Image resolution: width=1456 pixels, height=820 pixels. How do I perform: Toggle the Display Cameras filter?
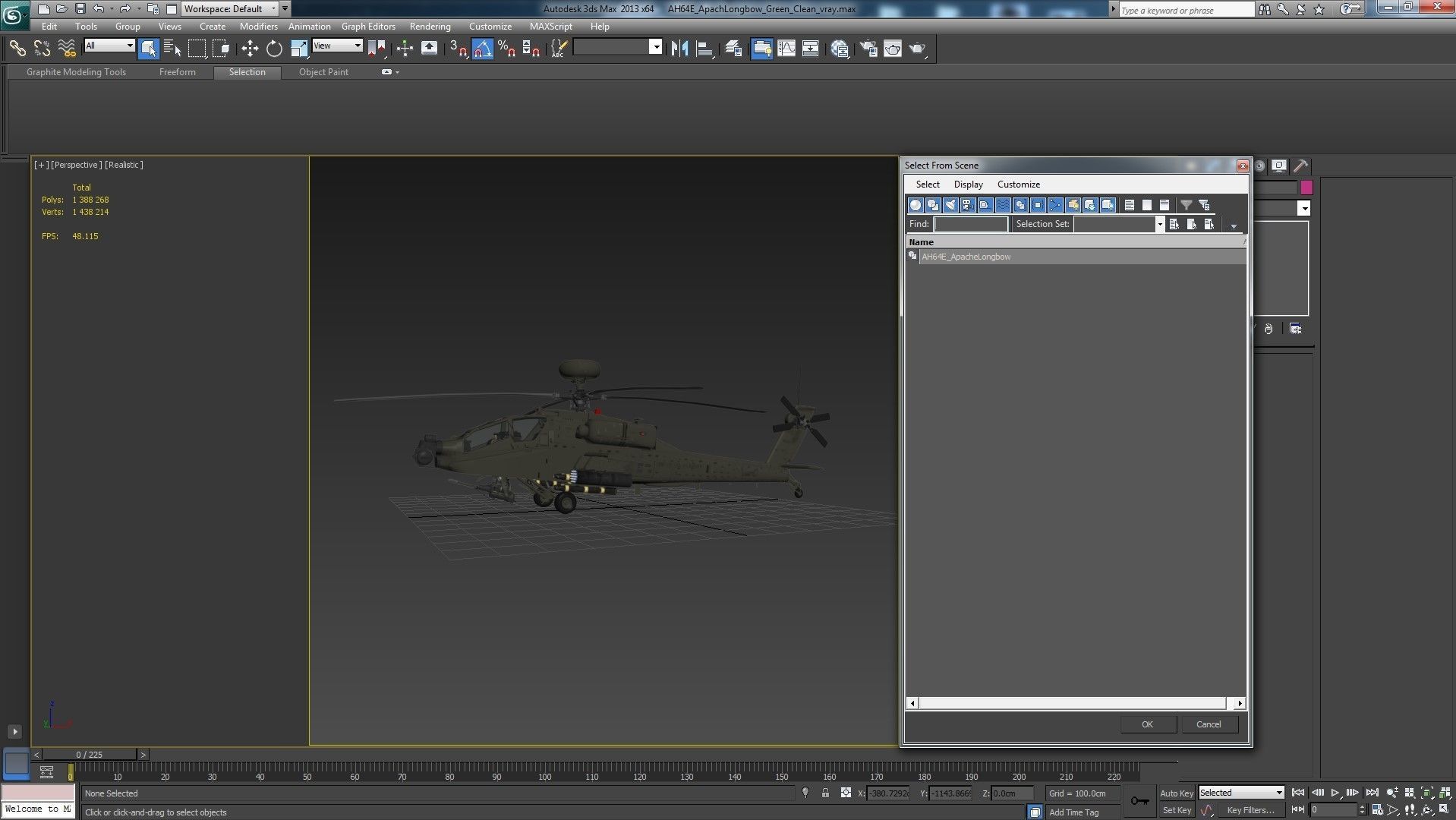click(968, 205)
